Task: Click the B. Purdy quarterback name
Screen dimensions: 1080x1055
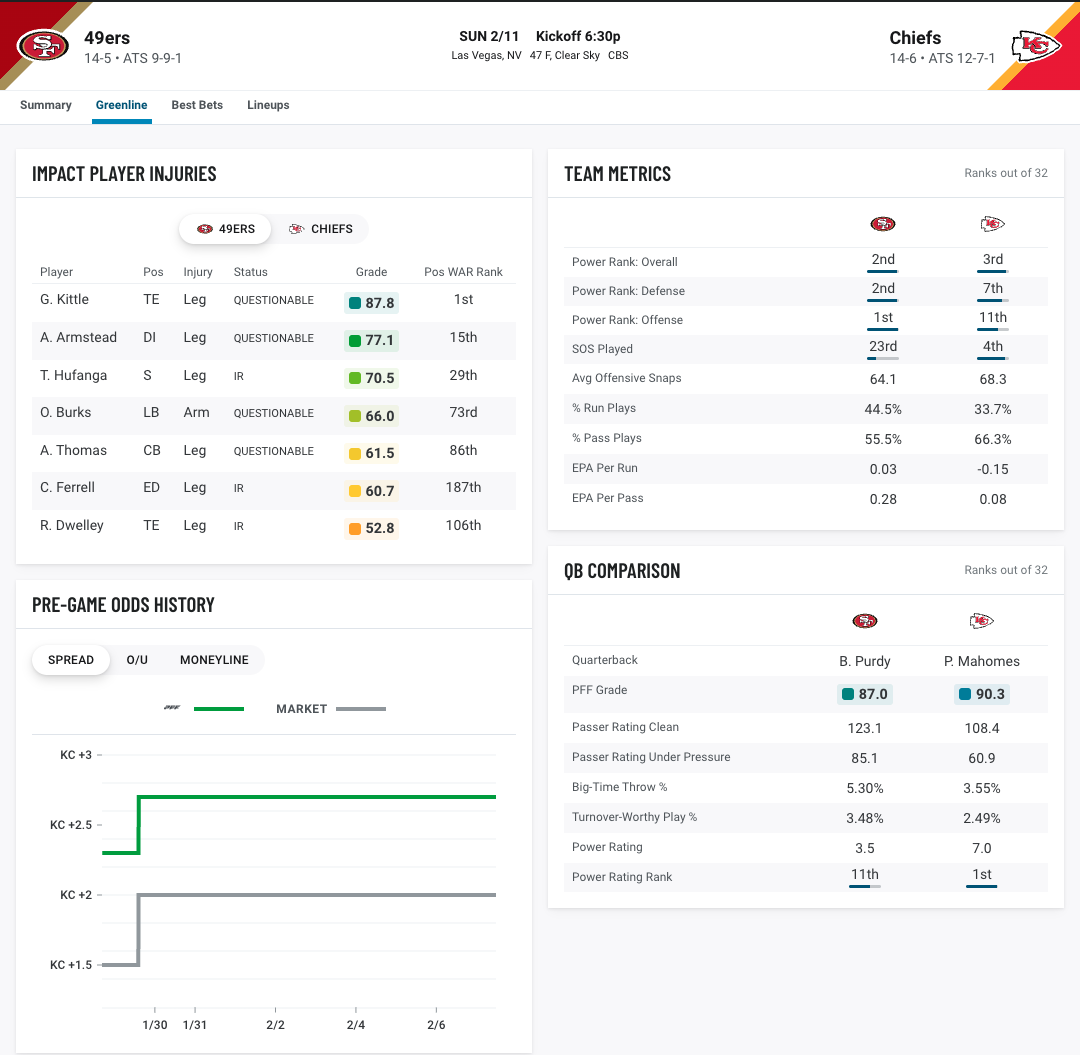Action: coord(864,661)
